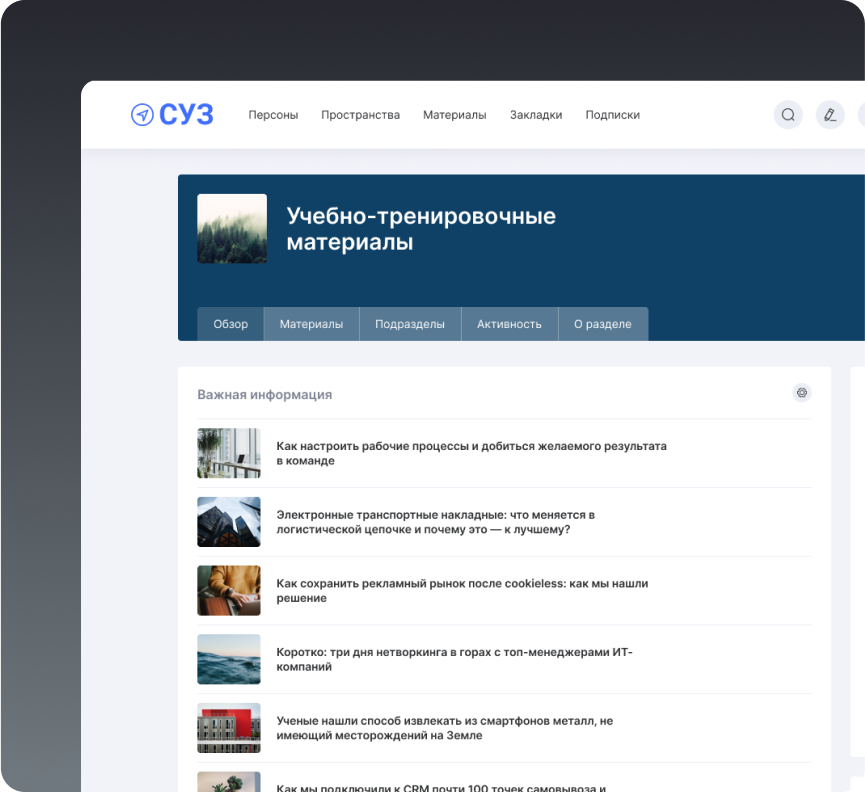
Task: Open settings gear in Важная информация block
Action: pyautogui.click(x=801, y=393)
